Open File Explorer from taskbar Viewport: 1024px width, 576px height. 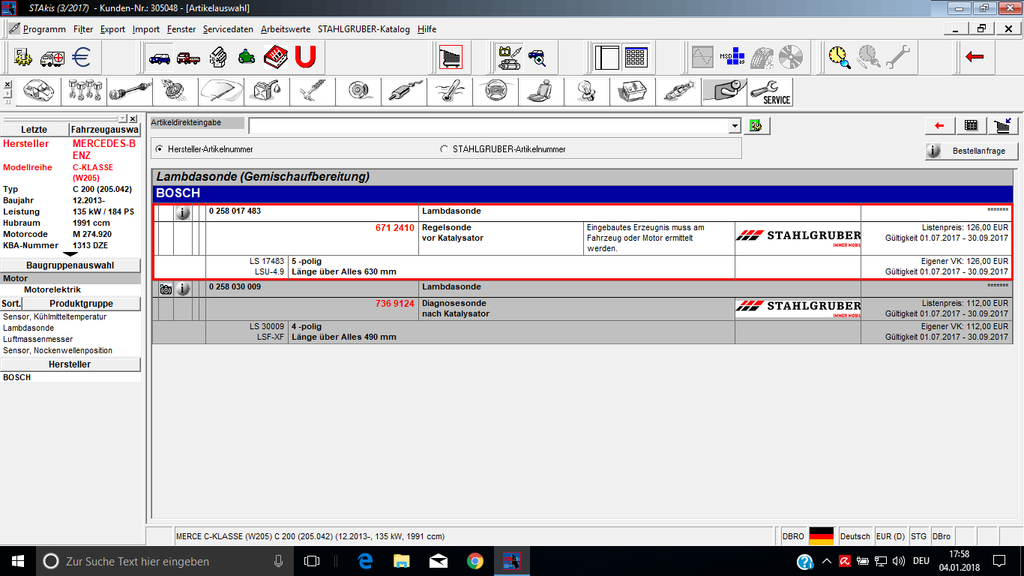click(x=401, y=561)
